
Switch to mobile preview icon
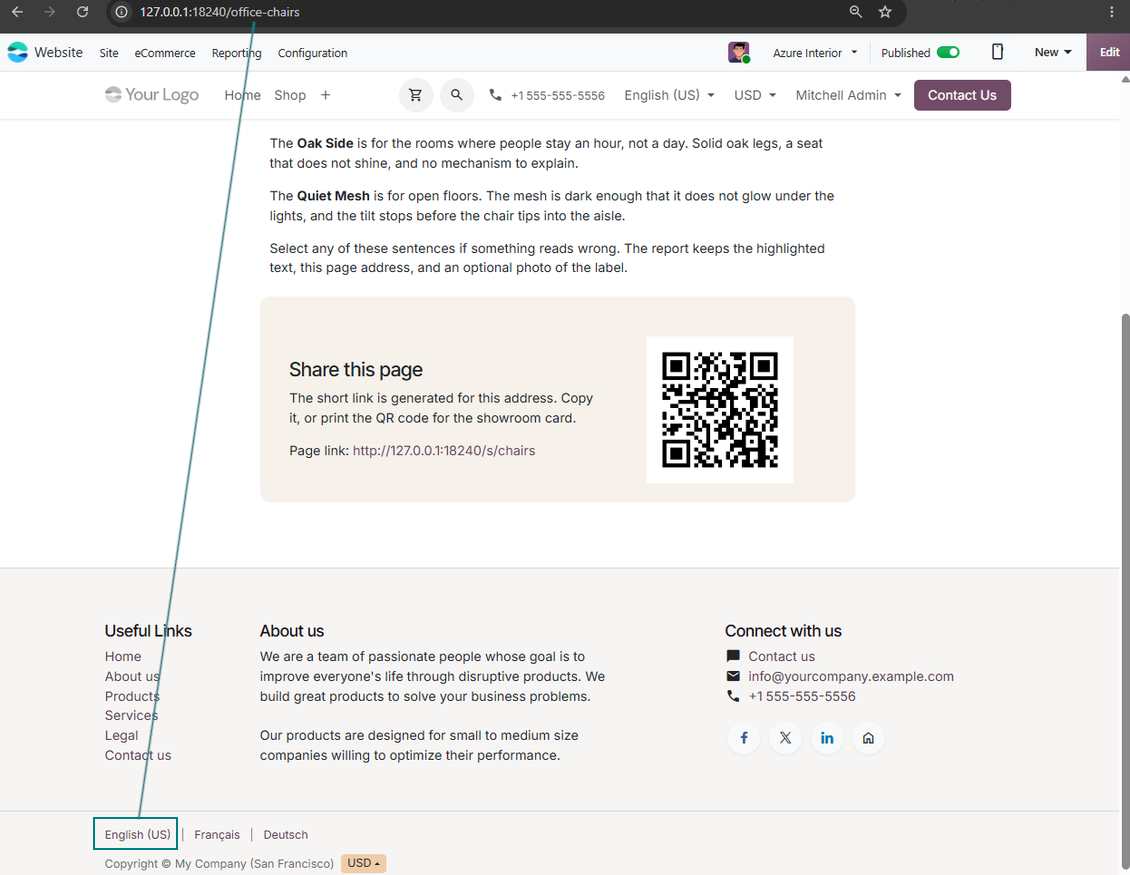click(997, 52)
